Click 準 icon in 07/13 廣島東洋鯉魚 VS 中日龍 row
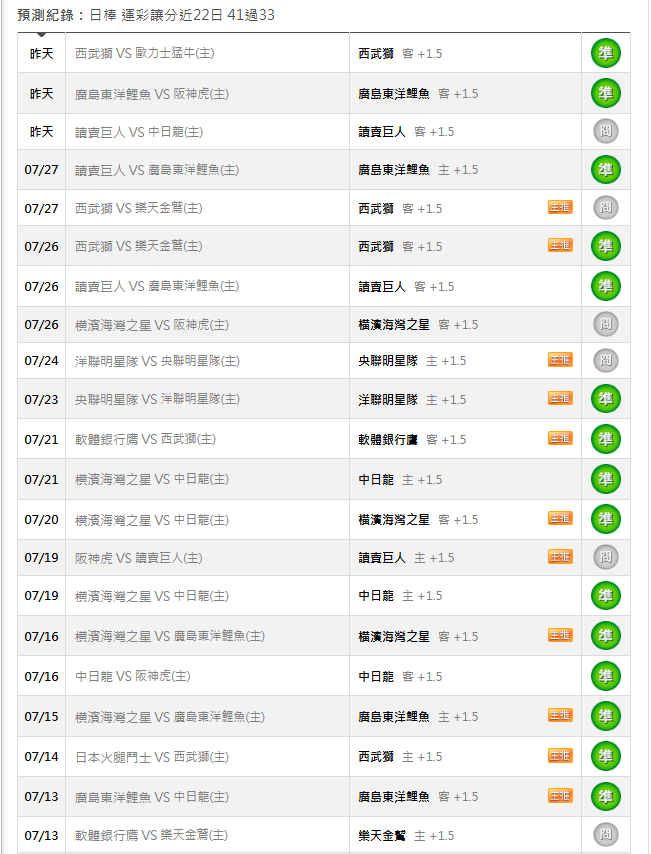This screenshot has width=651, height=854. [x=606, y=796]
